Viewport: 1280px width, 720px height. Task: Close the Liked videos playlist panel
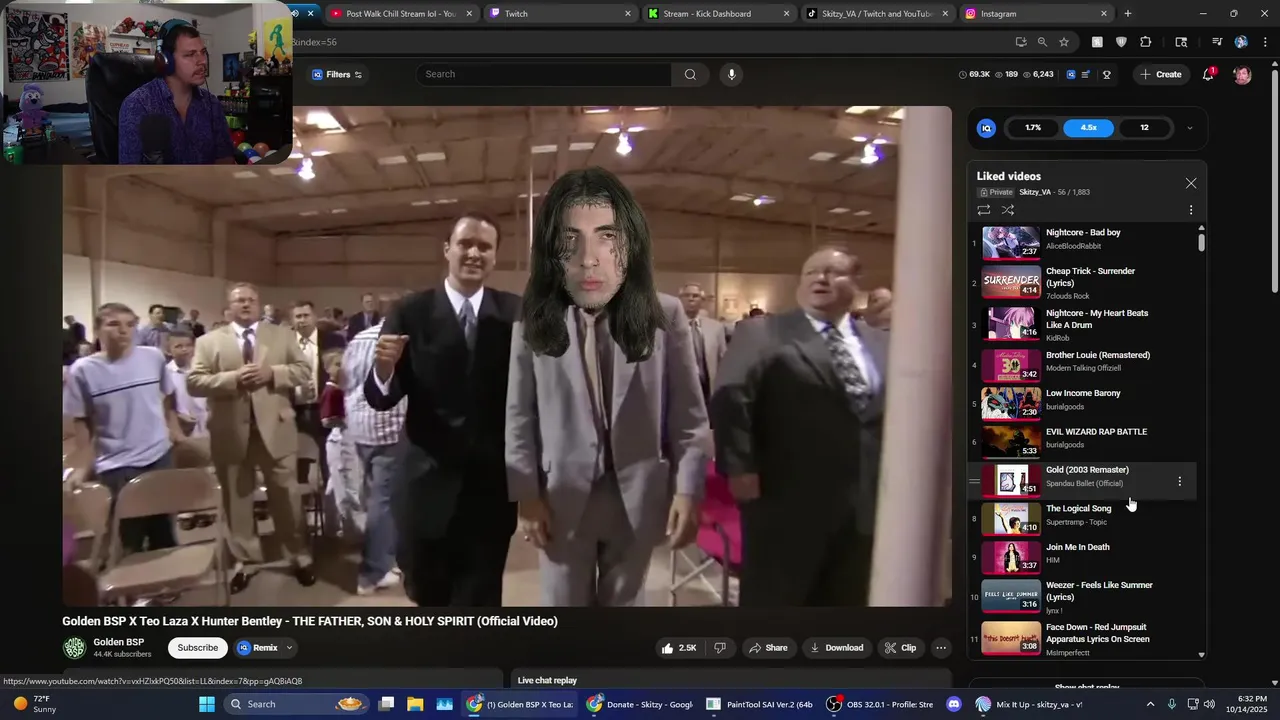pyautogui.click(x=1190, y=183)
